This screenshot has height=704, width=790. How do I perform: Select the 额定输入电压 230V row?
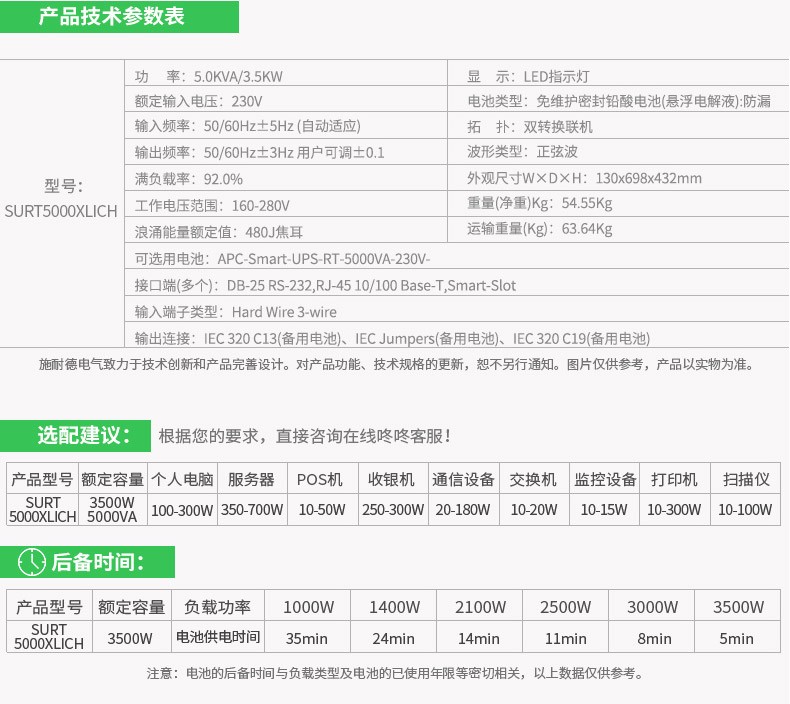coord(198,101)
